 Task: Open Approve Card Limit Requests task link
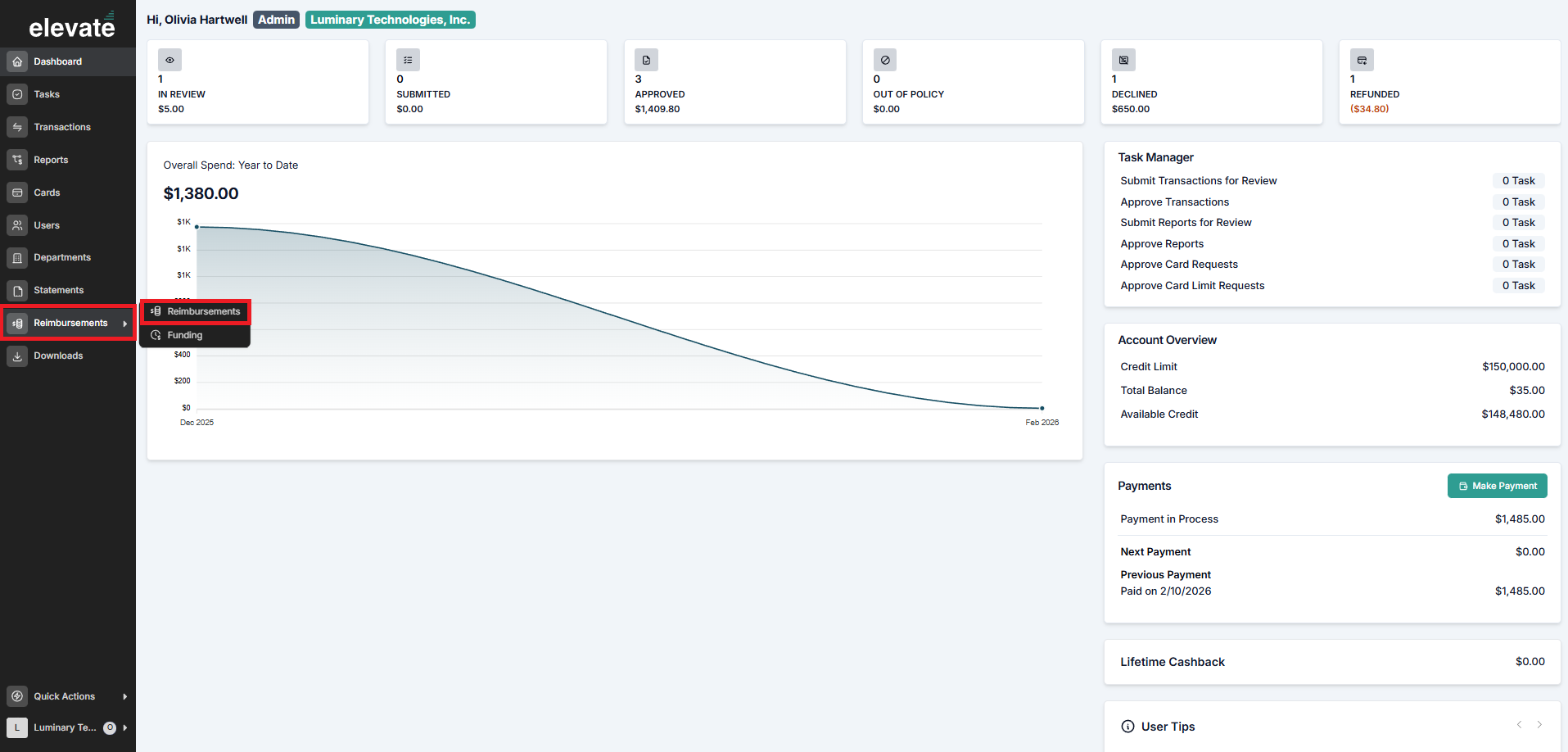(1192, 286)
